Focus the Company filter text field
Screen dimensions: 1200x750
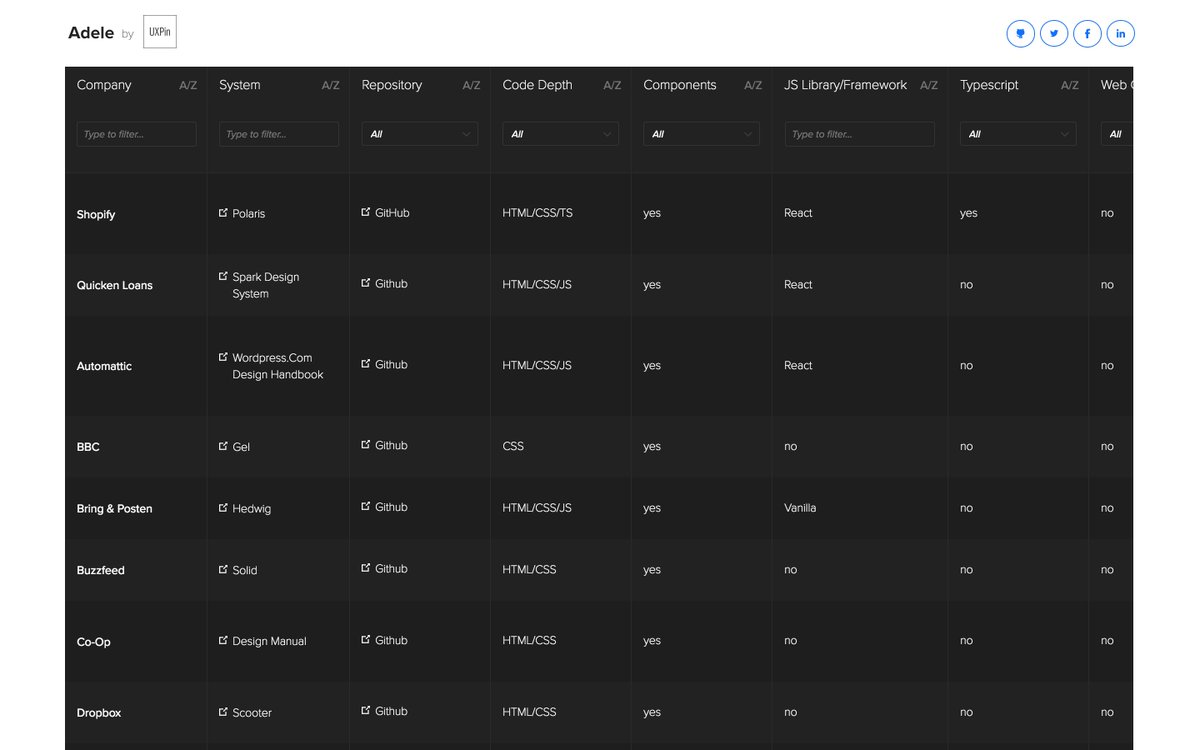tap(137, 134)
